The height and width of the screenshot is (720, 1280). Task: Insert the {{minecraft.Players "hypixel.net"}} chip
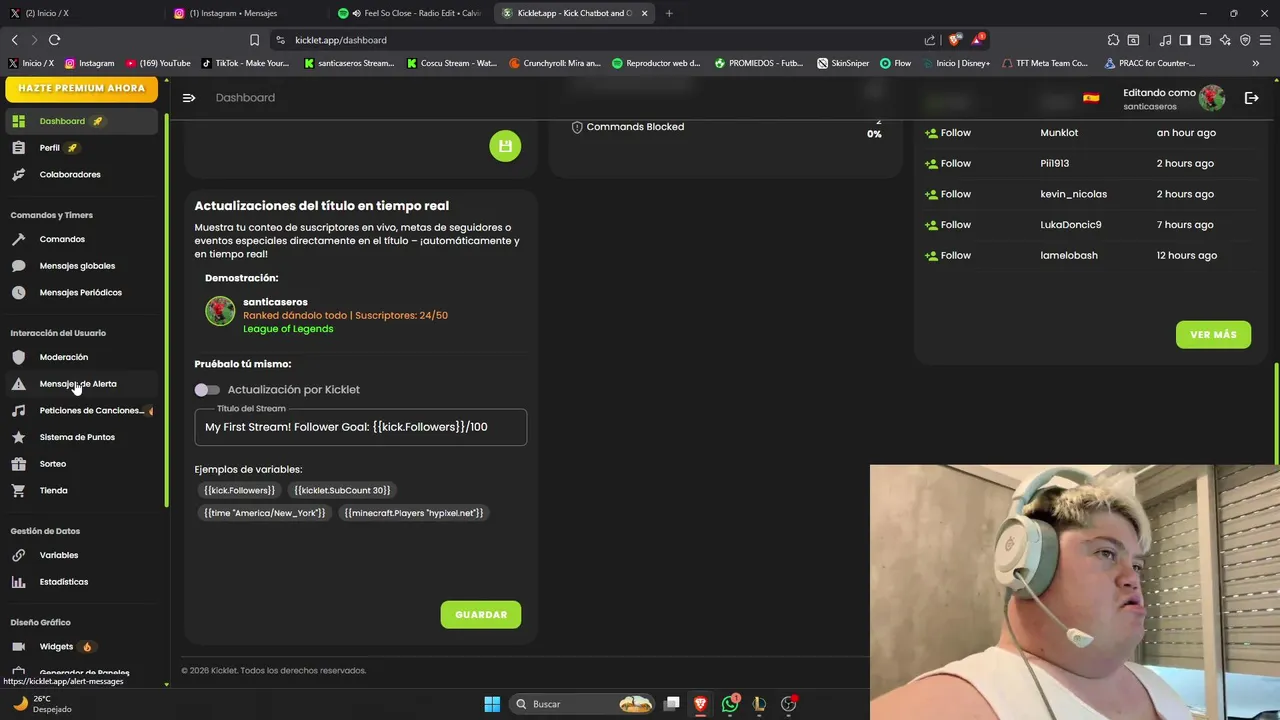(x=413, y=513)
